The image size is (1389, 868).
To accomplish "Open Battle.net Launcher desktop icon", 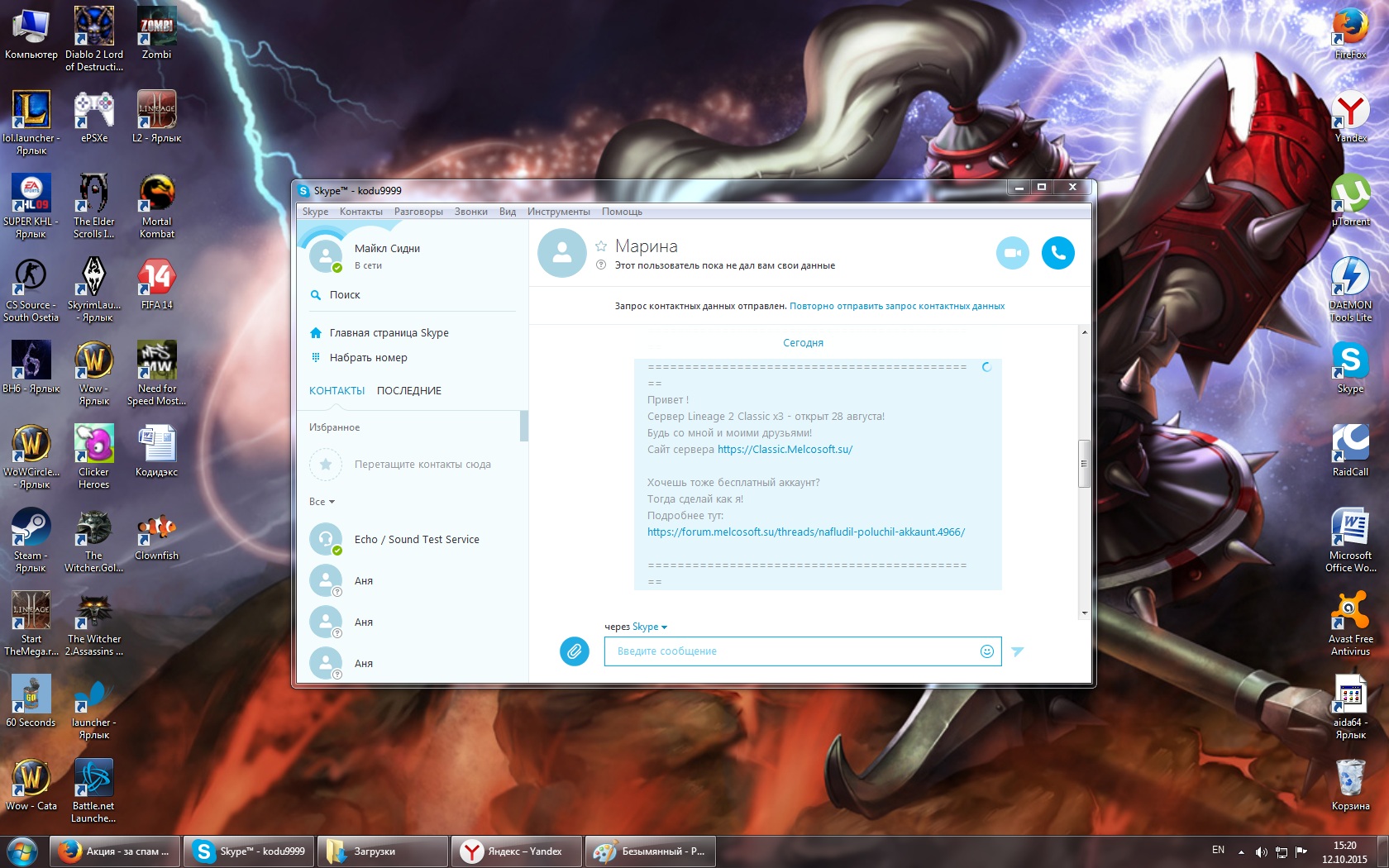I will coord(94,790).
